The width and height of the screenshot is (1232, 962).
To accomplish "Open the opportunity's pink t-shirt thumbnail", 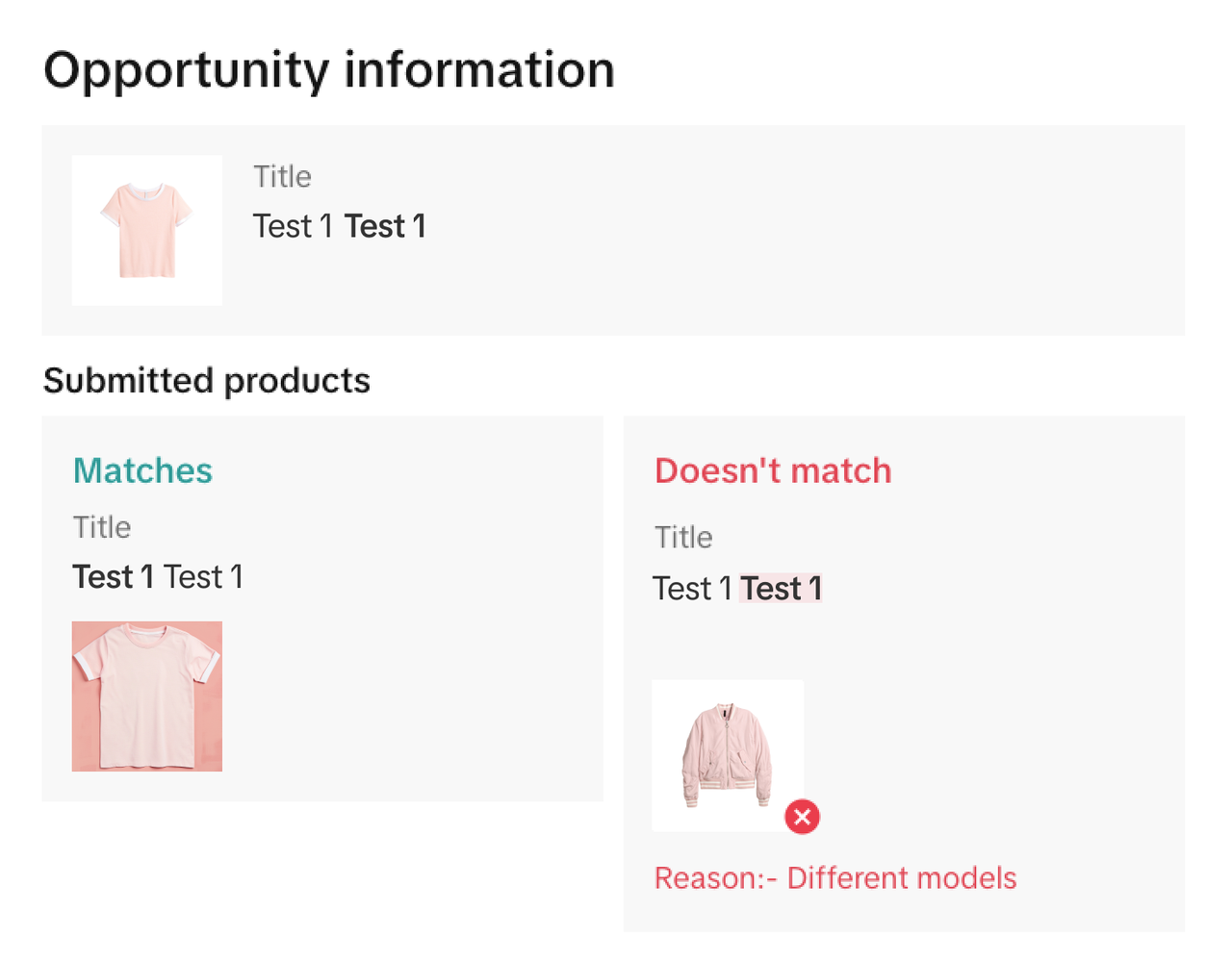I will click(x=147, y=231).
